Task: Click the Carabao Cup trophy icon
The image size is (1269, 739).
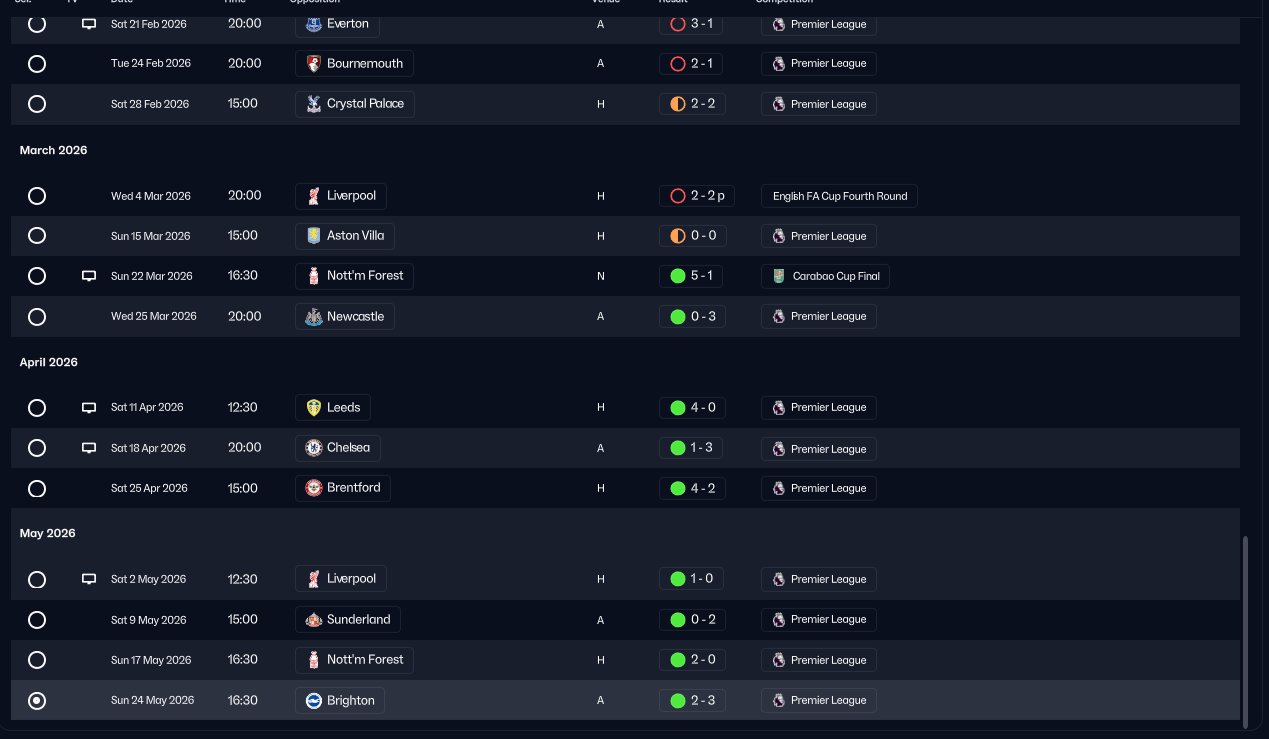Action: [779, 276]
